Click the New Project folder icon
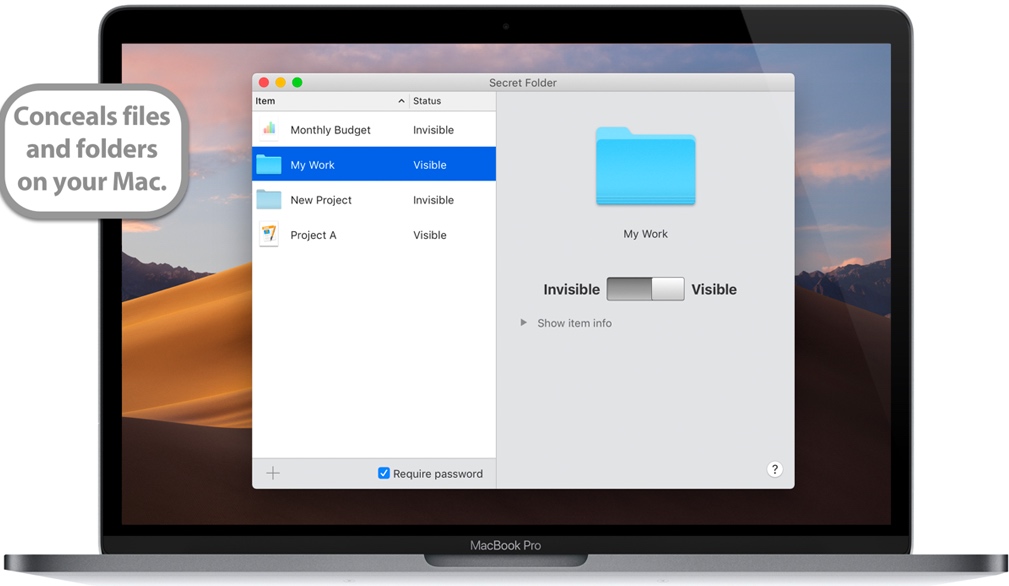The image size is (1009, 586). (x=268, y=200)
